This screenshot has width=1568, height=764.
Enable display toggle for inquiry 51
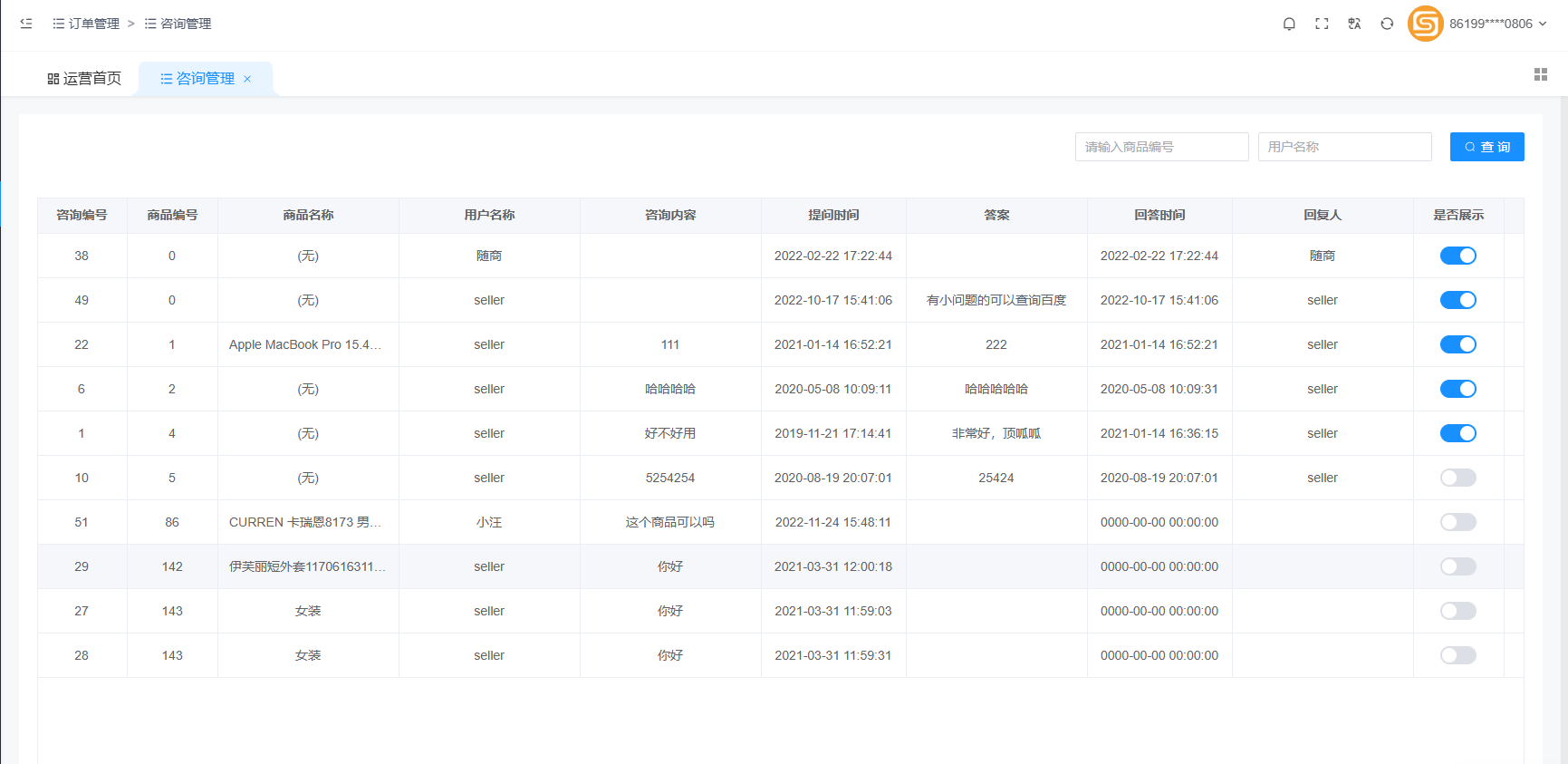1457,522
